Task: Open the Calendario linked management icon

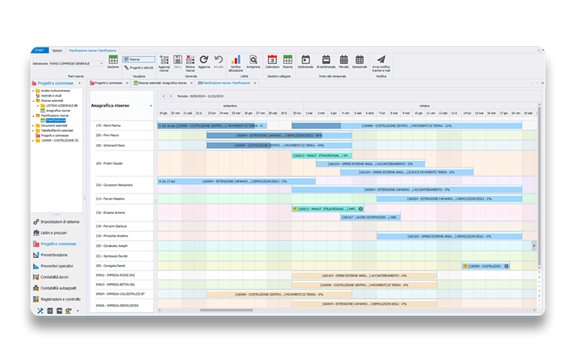Action: (x=272, y=62)
